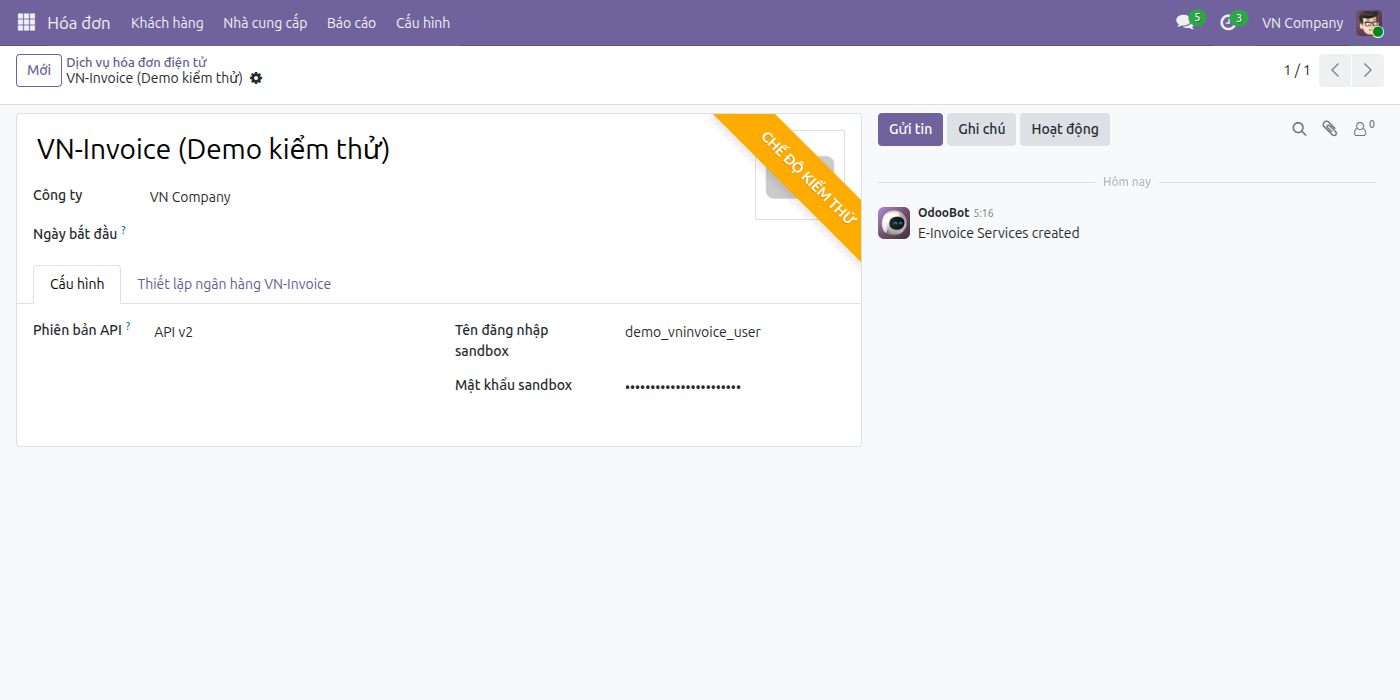Show help tooltip for Ngày bắt đầu
This screenshot has width=1400, height=700.
[124, 230]
